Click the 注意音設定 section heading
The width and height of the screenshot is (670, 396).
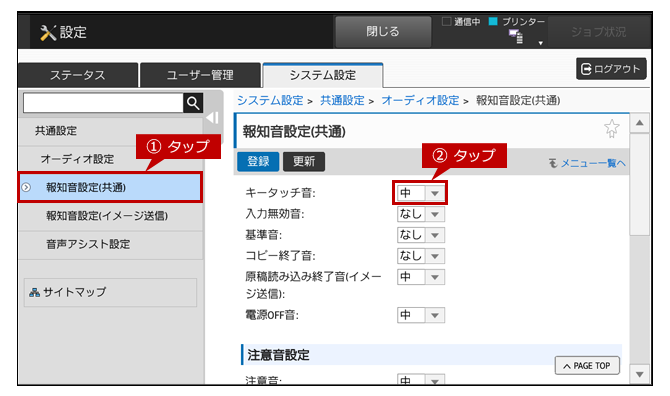[x=279, y=355]
